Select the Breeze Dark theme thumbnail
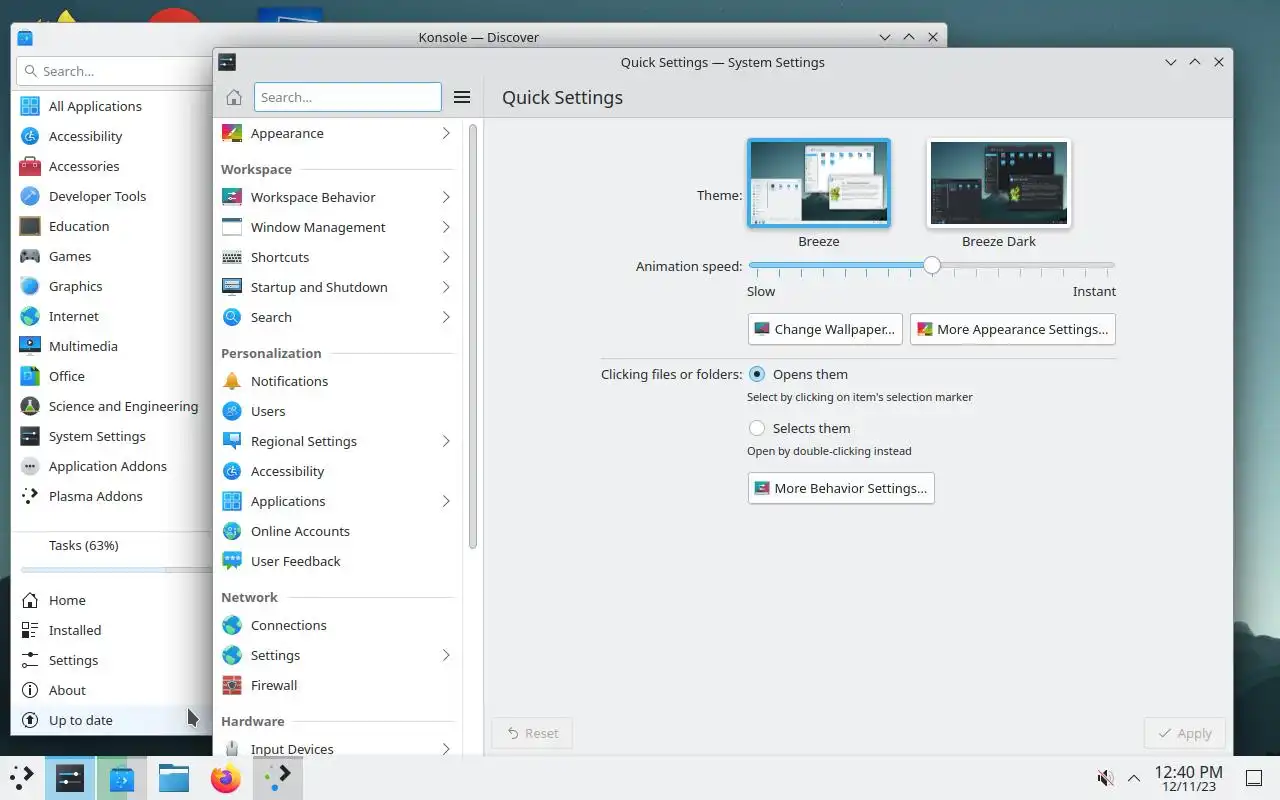 (999, 183)
